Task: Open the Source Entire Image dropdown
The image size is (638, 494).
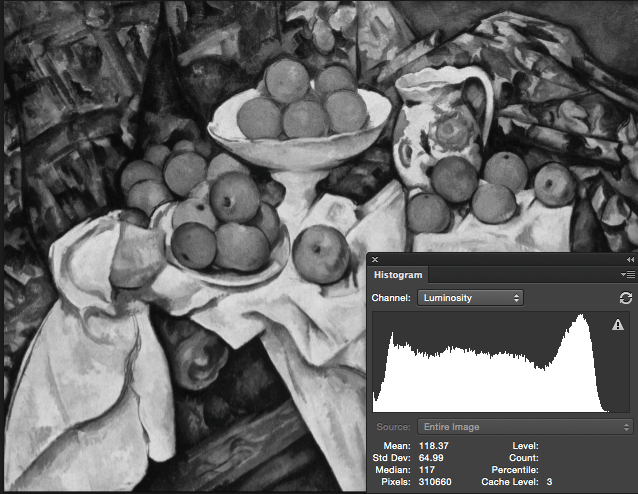Action: click(x=524, y=427)
